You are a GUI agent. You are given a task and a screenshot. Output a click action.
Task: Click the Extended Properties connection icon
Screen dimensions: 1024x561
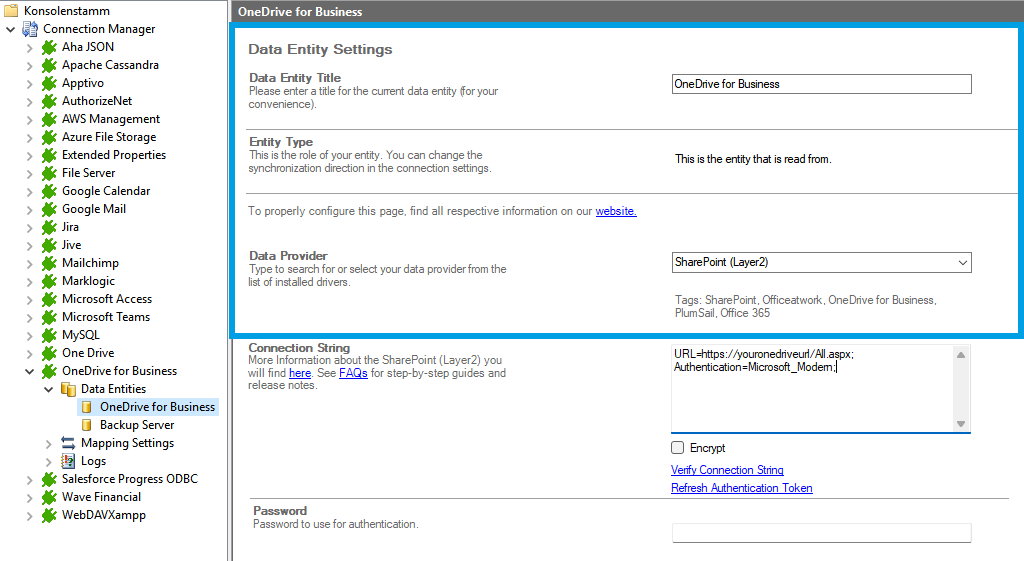49,155
